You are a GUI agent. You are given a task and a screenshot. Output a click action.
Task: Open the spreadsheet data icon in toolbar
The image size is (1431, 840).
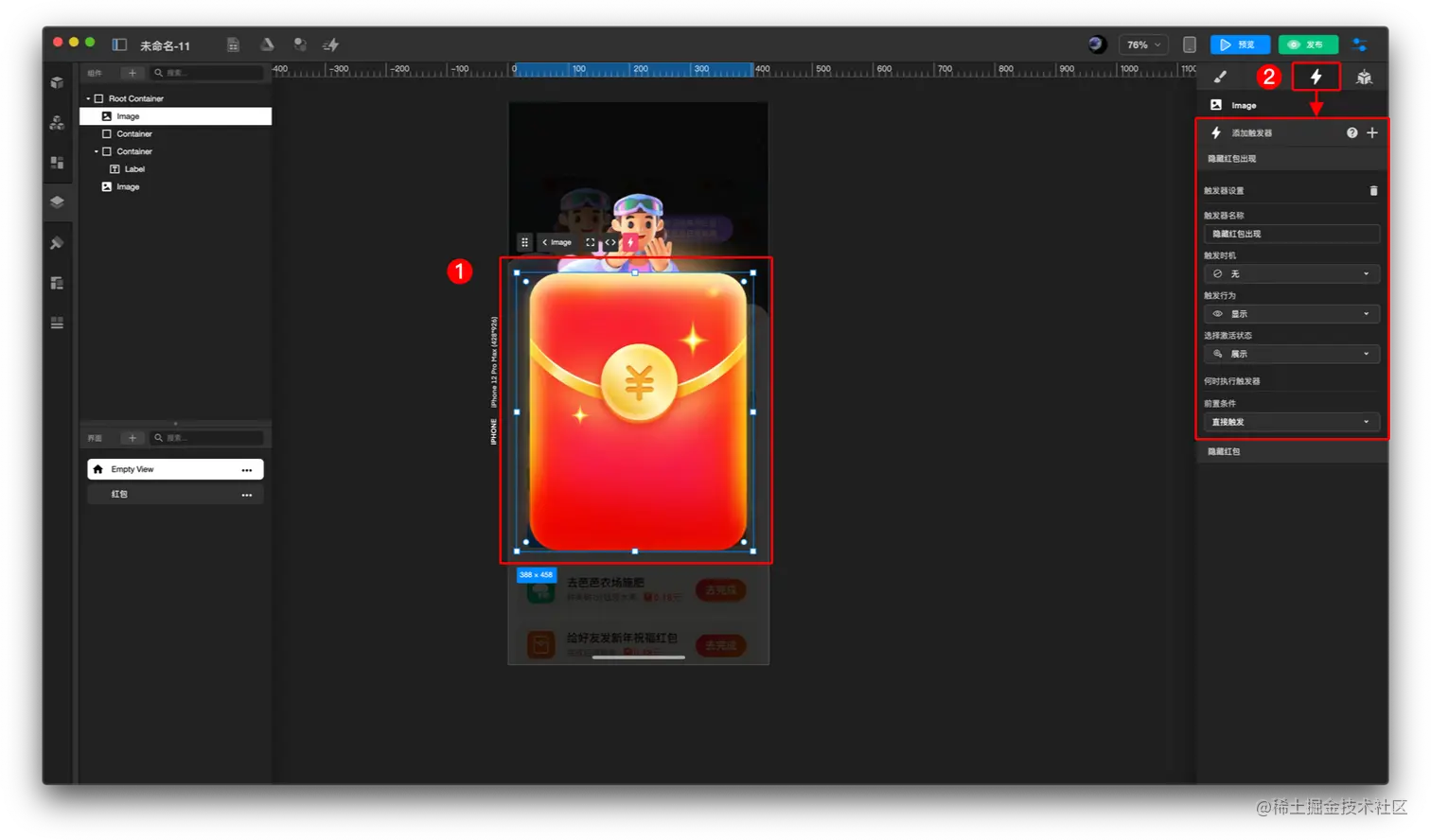pyautogui.click(x=233, y=44)
